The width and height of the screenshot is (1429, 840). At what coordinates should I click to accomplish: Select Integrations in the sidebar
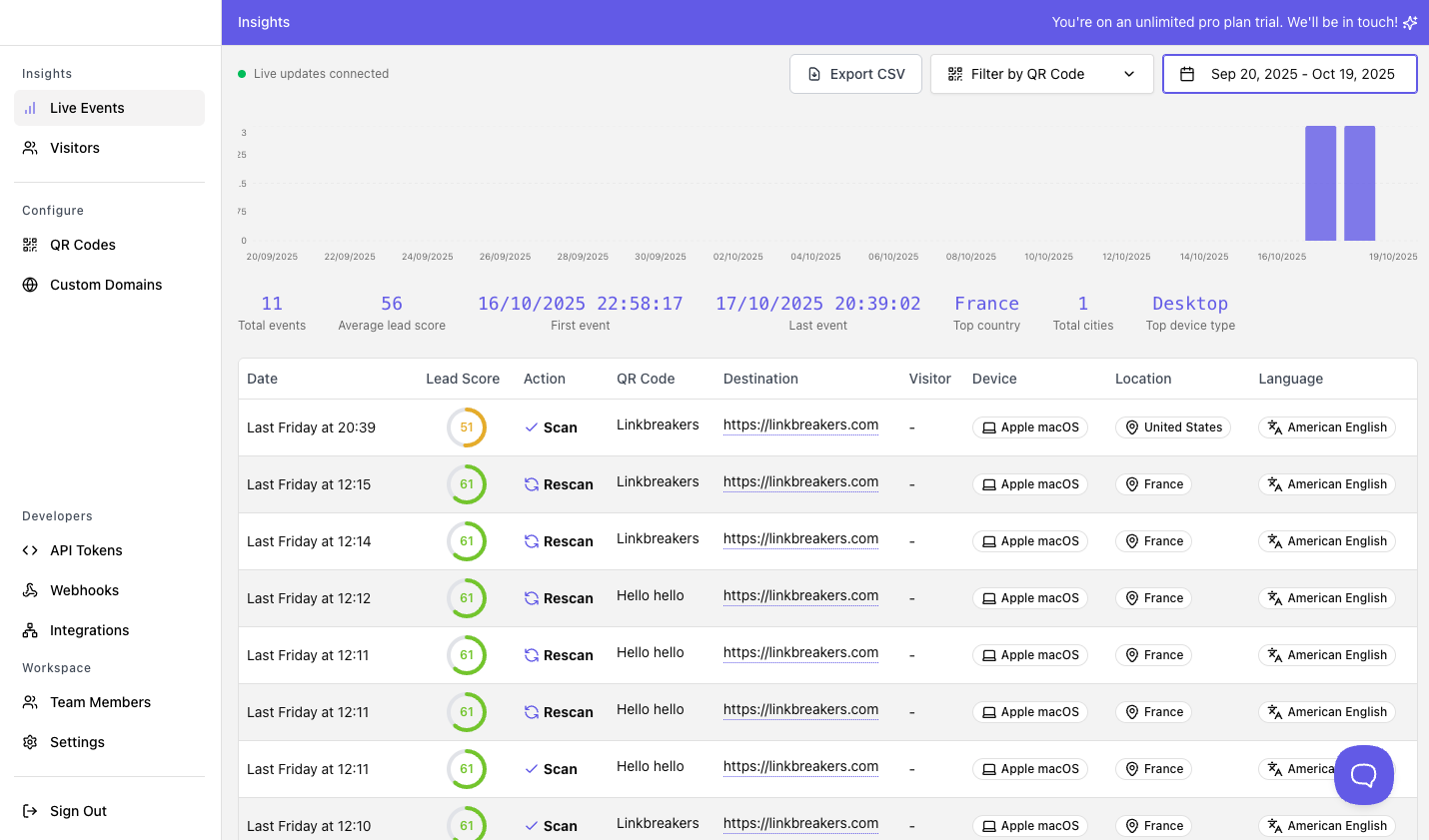click(89, 630)
